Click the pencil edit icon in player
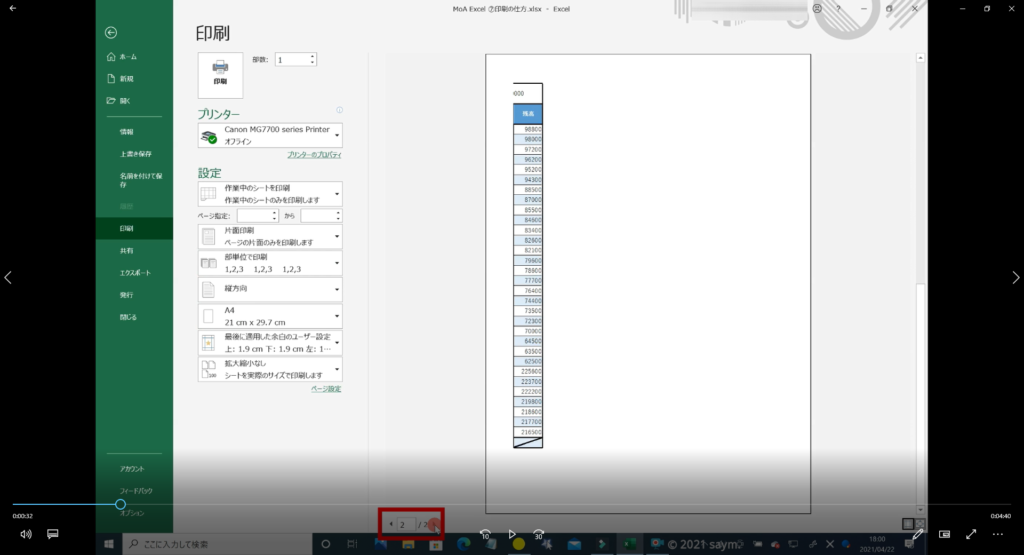The height and width of the screenshot is (555, 1024). [918, 535]
